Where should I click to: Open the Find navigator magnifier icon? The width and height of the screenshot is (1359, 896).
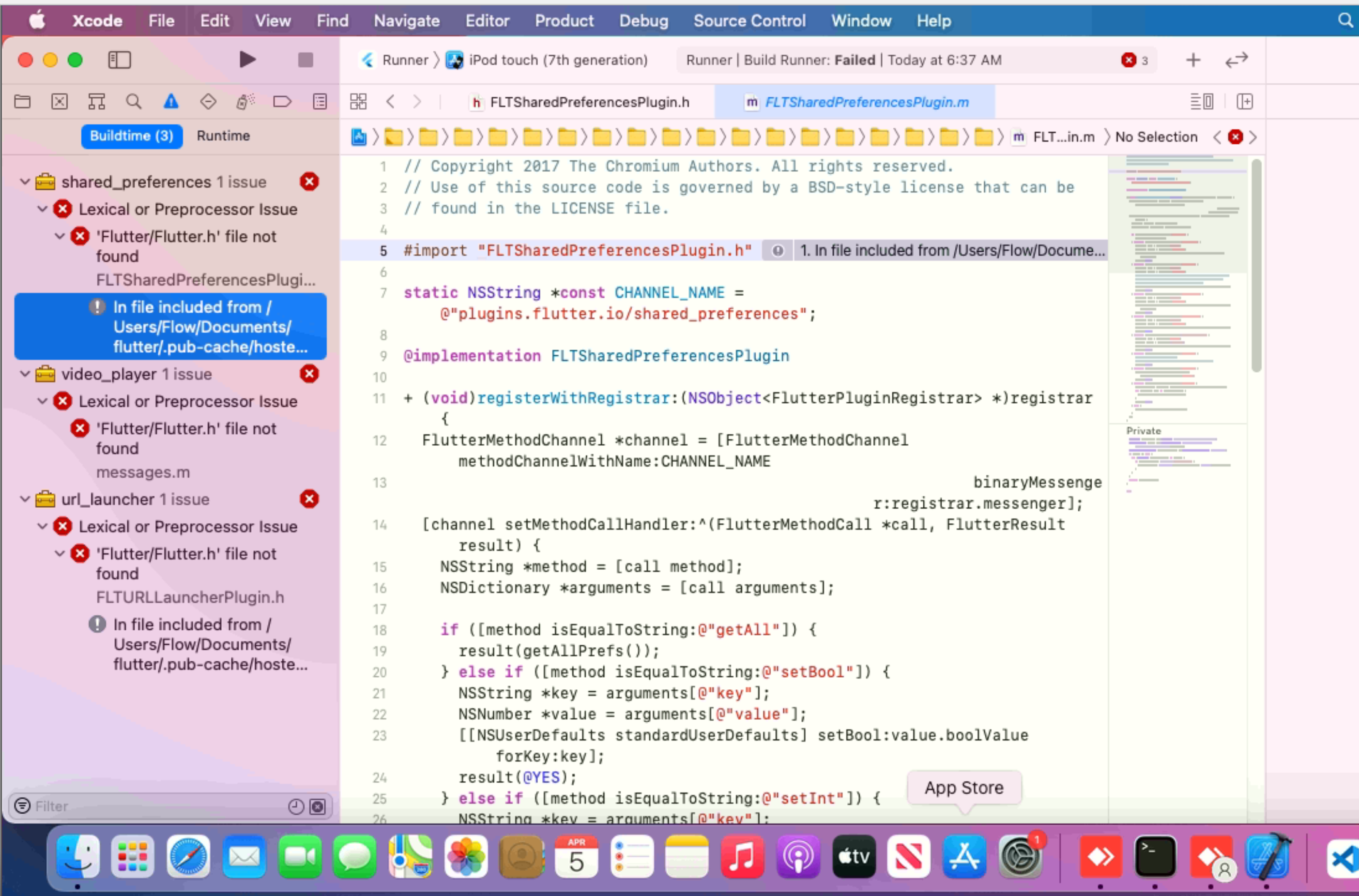(x=134, y=102)
